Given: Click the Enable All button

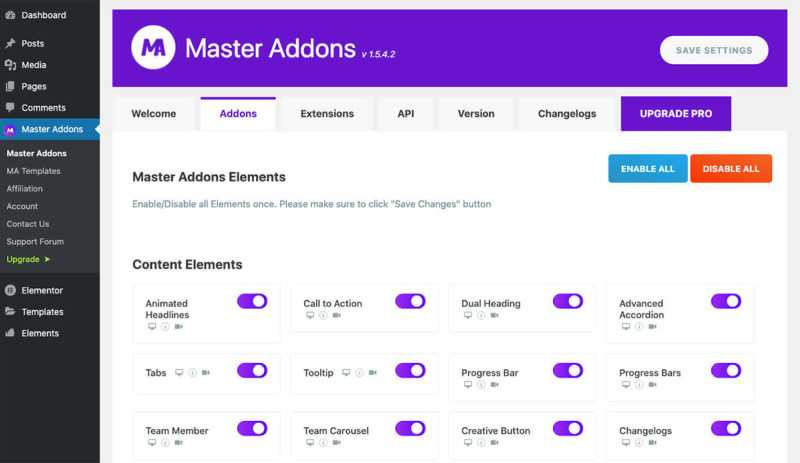Looking at the screenshot, I should [x=648, y=168].
